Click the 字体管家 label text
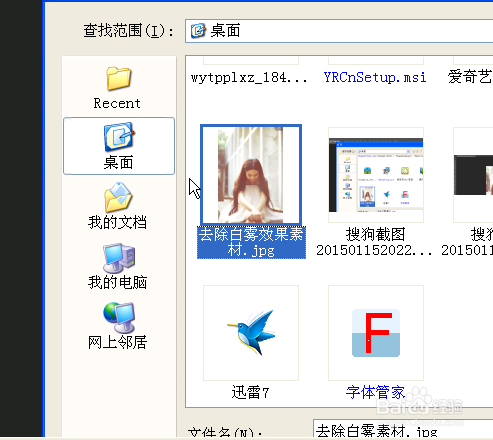The image size is (493, 440). pos(375,392)
